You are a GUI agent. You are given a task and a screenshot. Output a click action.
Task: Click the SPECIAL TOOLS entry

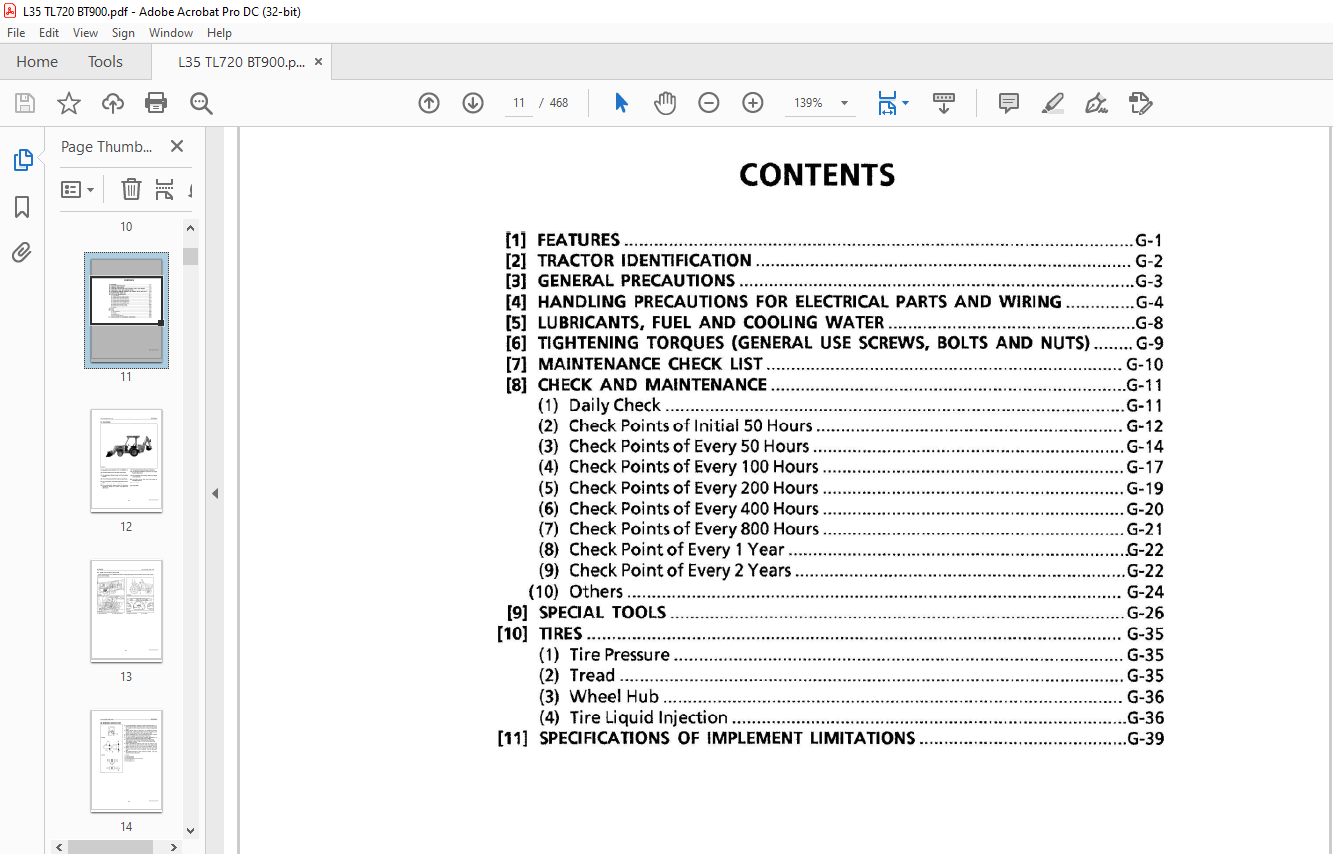click(834, 613)
